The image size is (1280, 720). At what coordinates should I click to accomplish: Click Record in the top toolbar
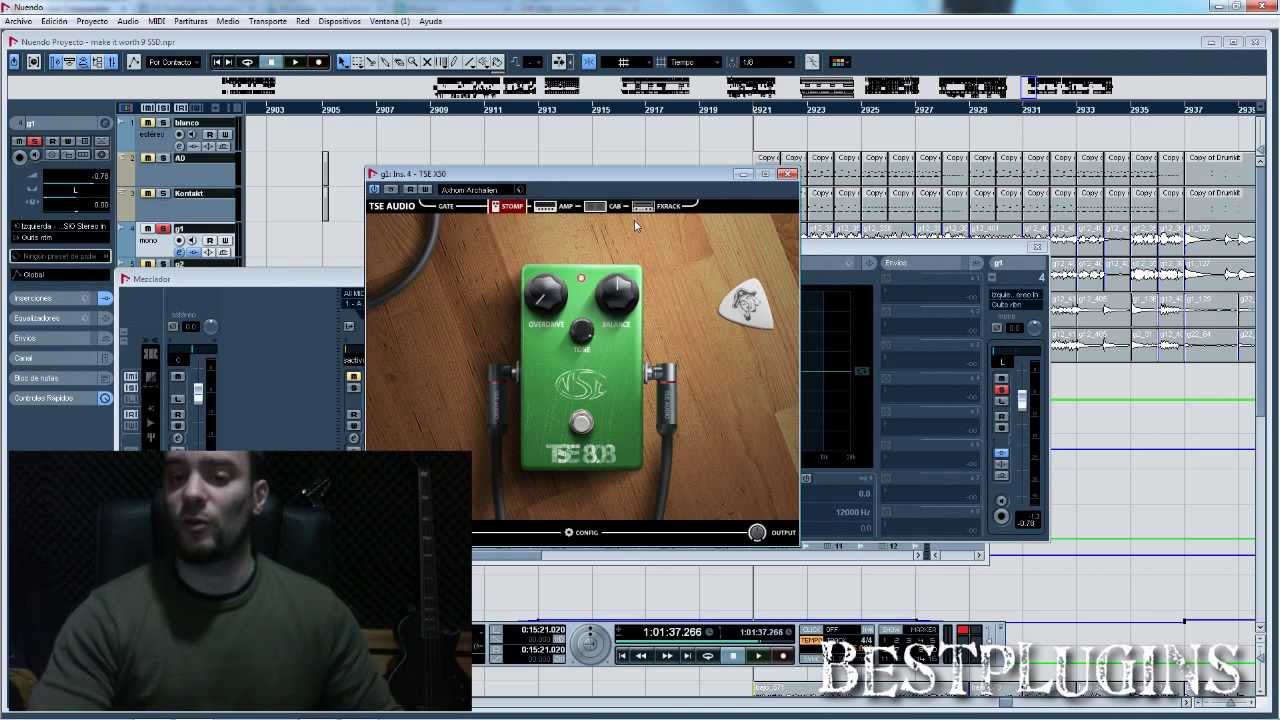pos(318,62)
